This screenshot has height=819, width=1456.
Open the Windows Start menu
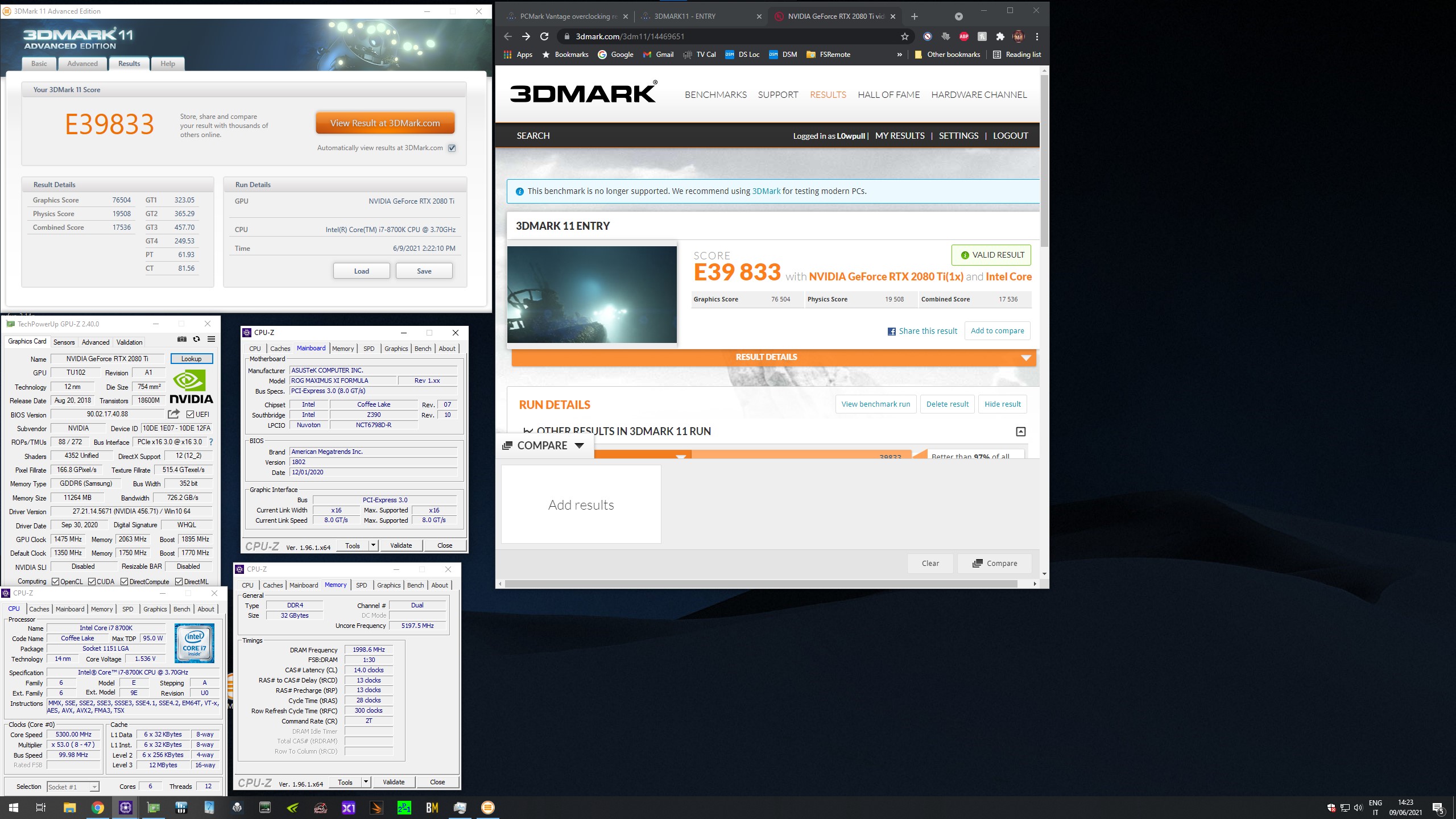tap(14, 808)
